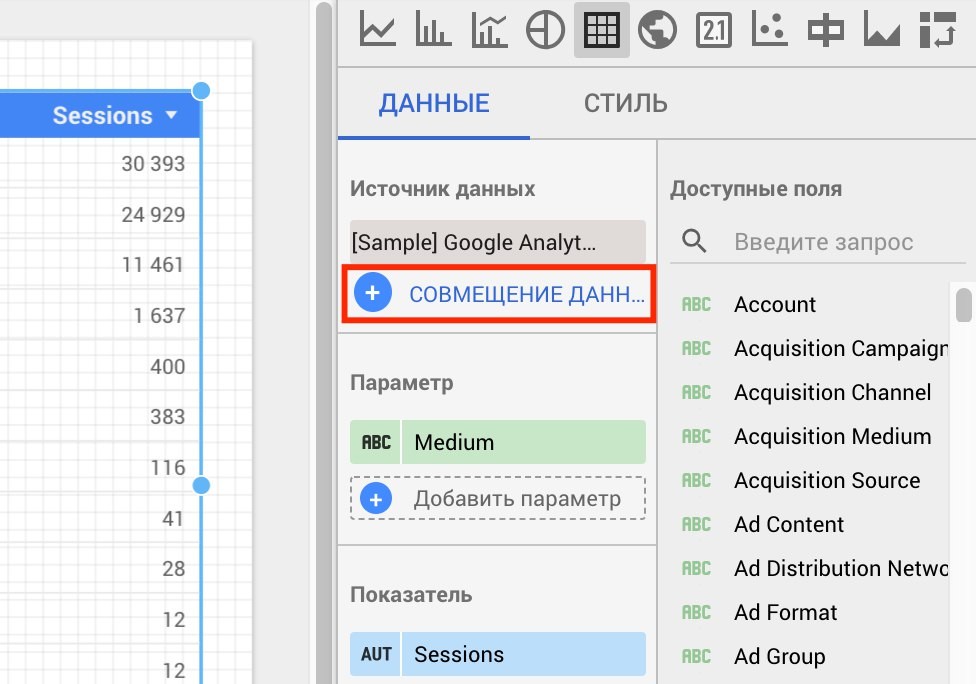Viewport: 976px width, 684px height.
Task: Click the СОВМЕЩЕНИЕ ДАННЫХ blend data link
Action: (x=498, y=294)
